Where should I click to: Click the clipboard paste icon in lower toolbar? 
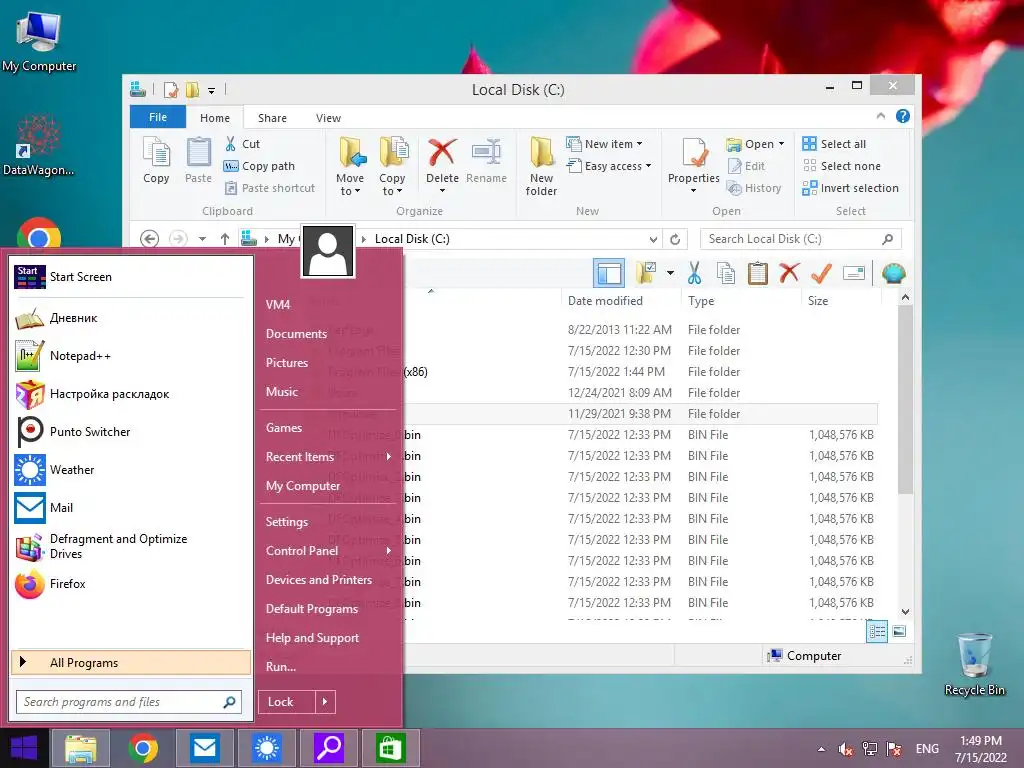coord(758,273)
